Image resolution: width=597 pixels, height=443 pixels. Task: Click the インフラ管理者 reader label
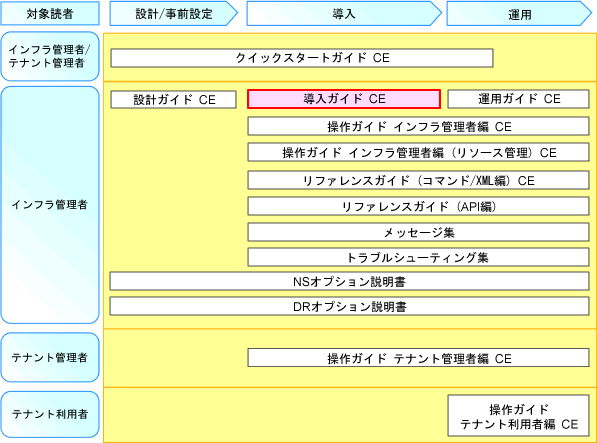pos(50,205)
